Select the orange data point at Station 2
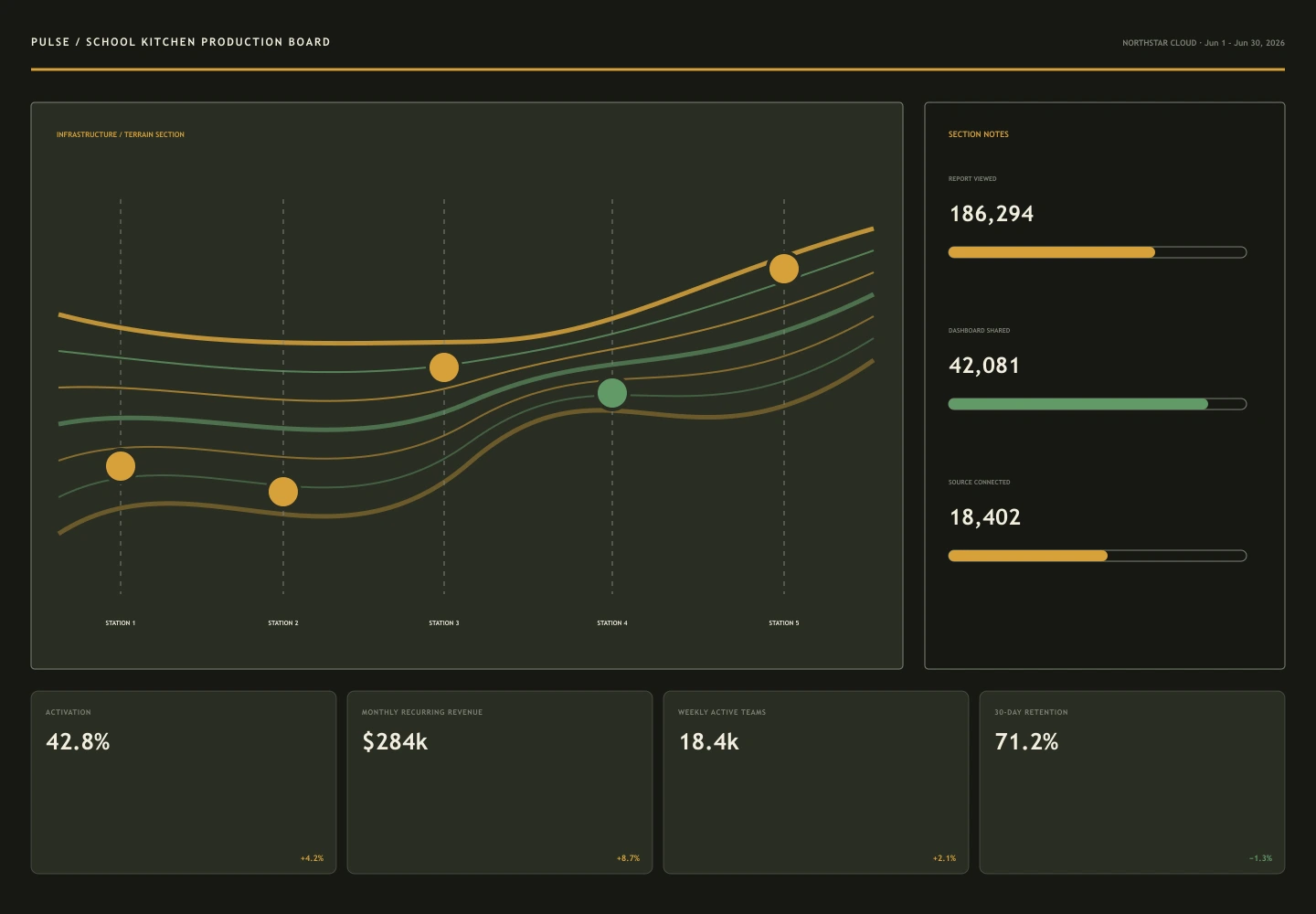 (283, 492)
